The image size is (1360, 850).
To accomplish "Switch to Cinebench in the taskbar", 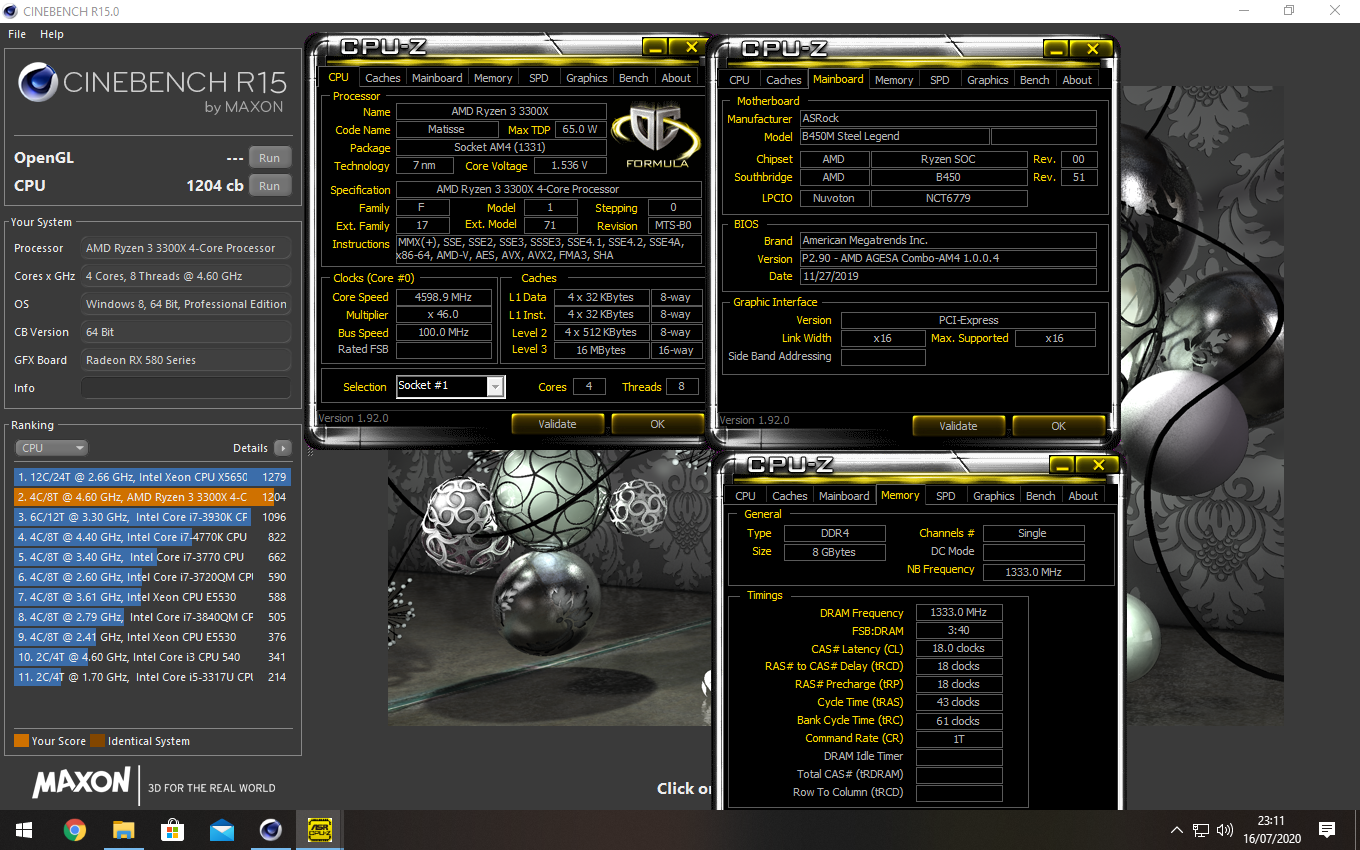I will [x=270, y=830].
